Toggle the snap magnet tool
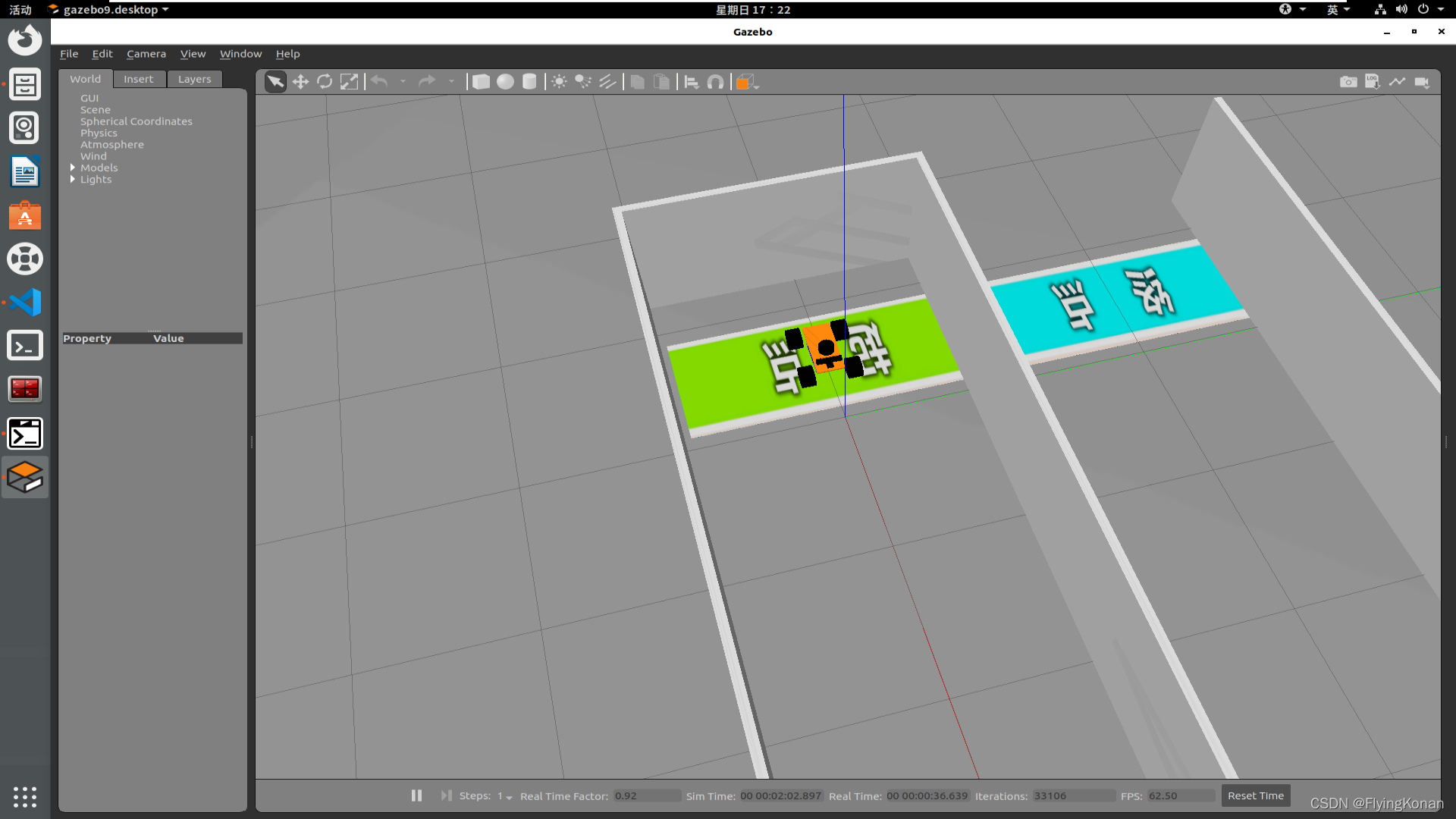 (715, 82)
